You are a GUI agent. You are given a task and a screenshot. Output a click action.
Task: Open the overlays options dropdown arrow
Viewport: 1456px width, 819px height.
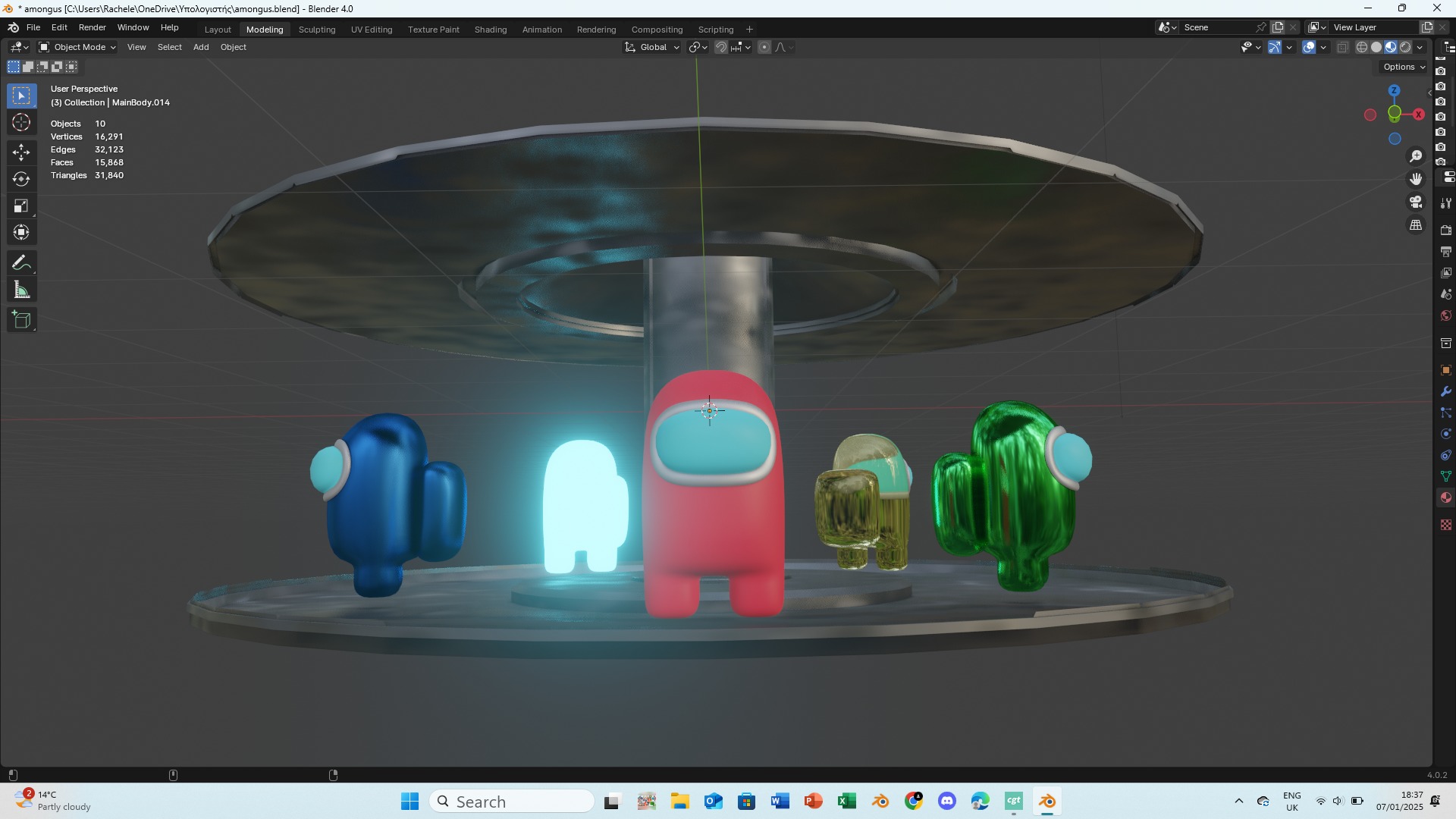tap(1323, 47)
